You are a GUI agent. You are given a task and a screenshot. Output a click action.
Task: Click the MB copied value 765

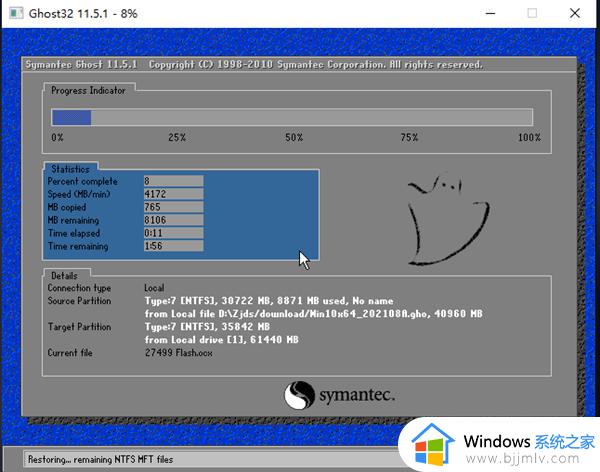(x=173, y=207)
